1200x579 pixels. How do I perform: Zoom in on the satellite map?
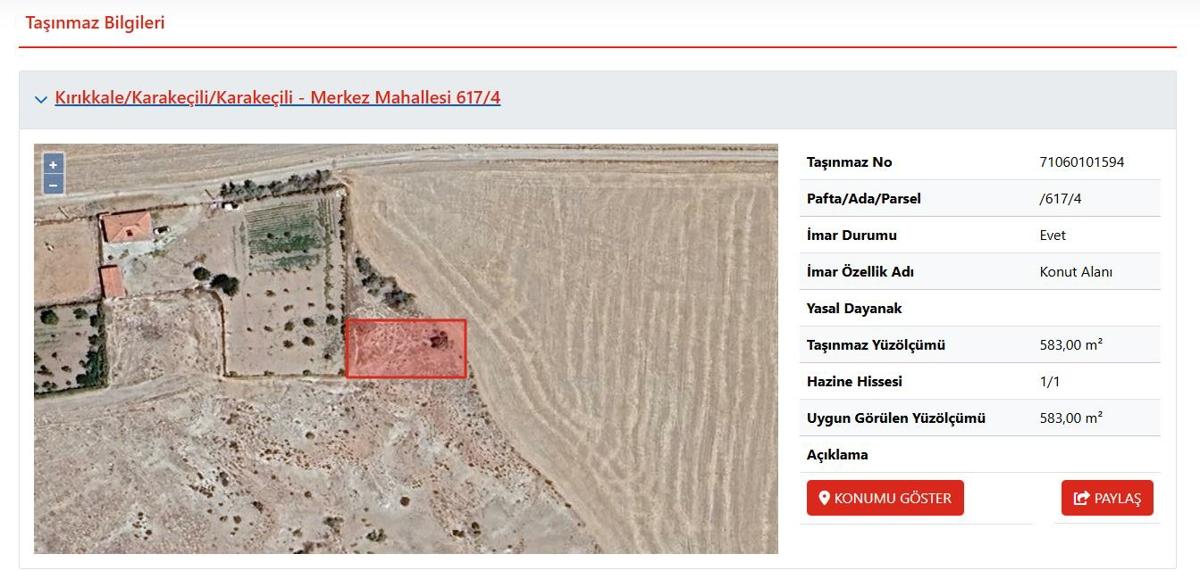pos(53,165)
